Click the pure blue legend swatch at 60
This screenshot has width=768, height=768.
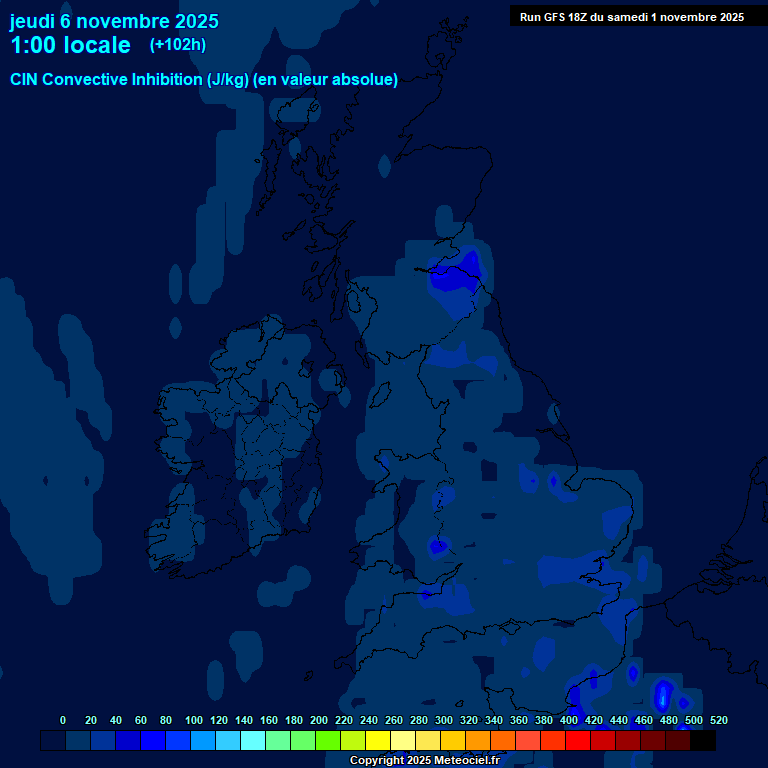(x=153, y=741)
